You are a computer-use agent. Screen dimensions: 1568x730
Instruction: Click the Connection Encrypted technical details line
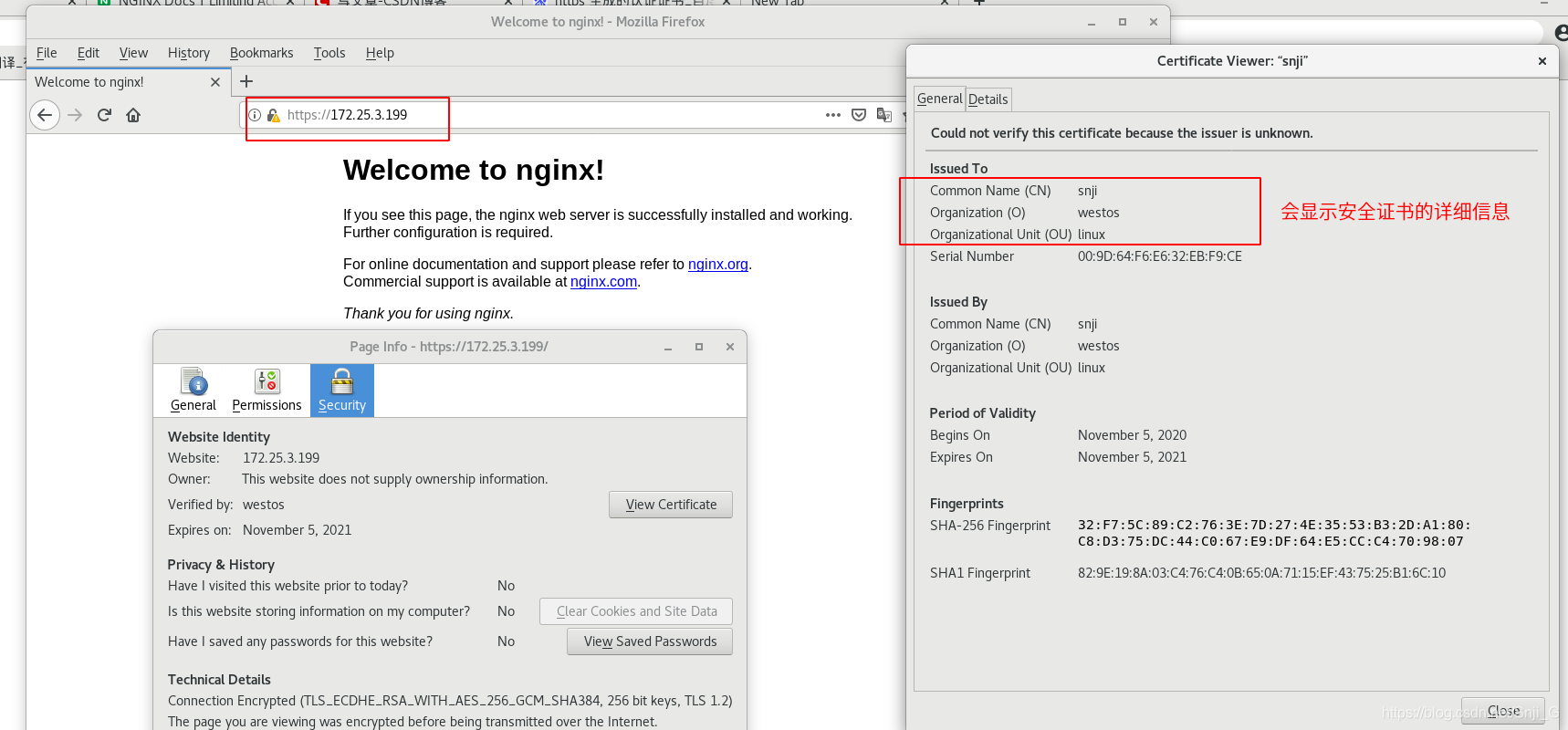pos(450,701)
